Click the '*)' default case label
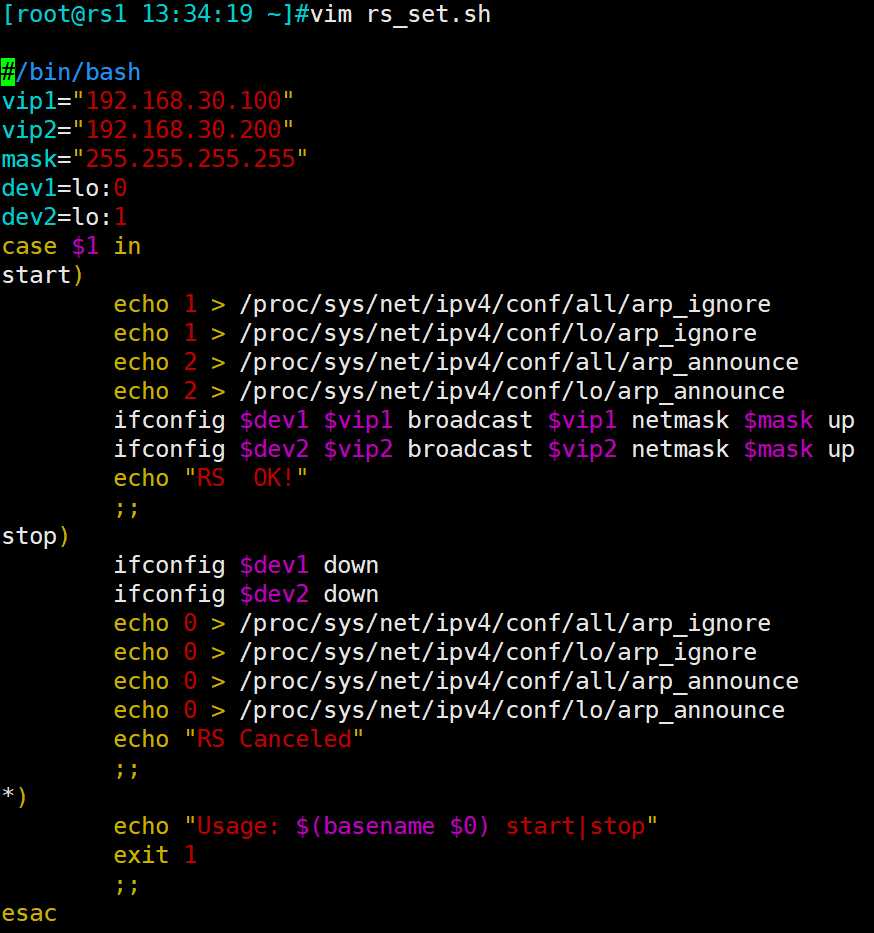The width and height of the screenshot is (874, 933). coord(14,796)
